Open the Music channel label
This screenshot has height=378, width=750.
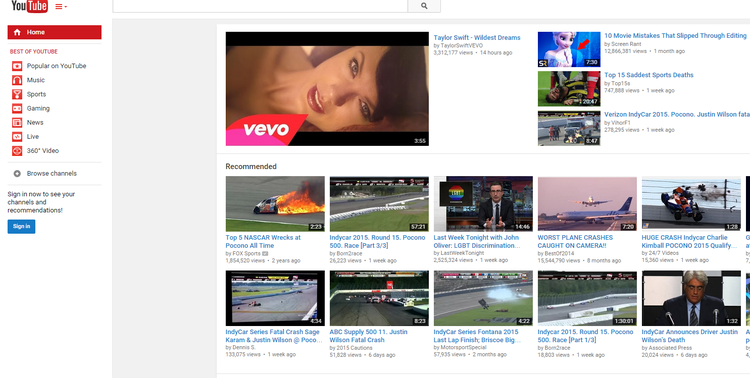click(36, 80)
